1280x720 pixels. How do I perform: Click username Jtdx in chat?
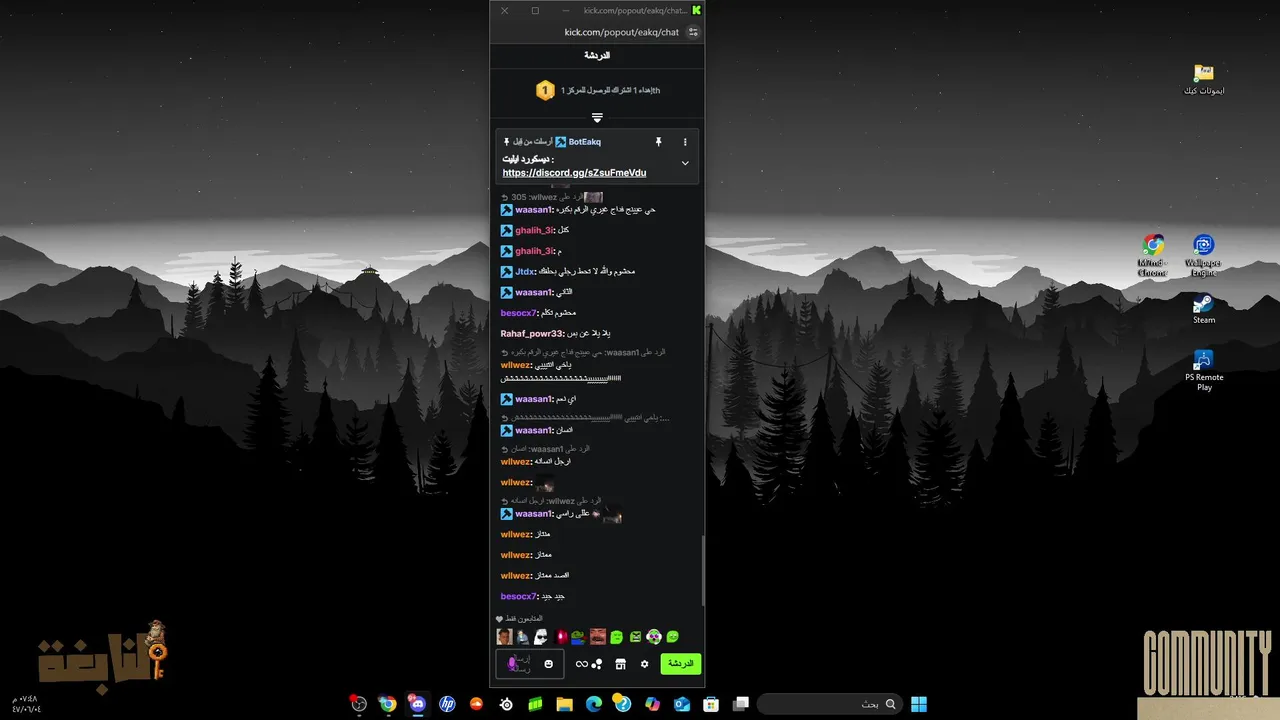[x=527, y=271]
